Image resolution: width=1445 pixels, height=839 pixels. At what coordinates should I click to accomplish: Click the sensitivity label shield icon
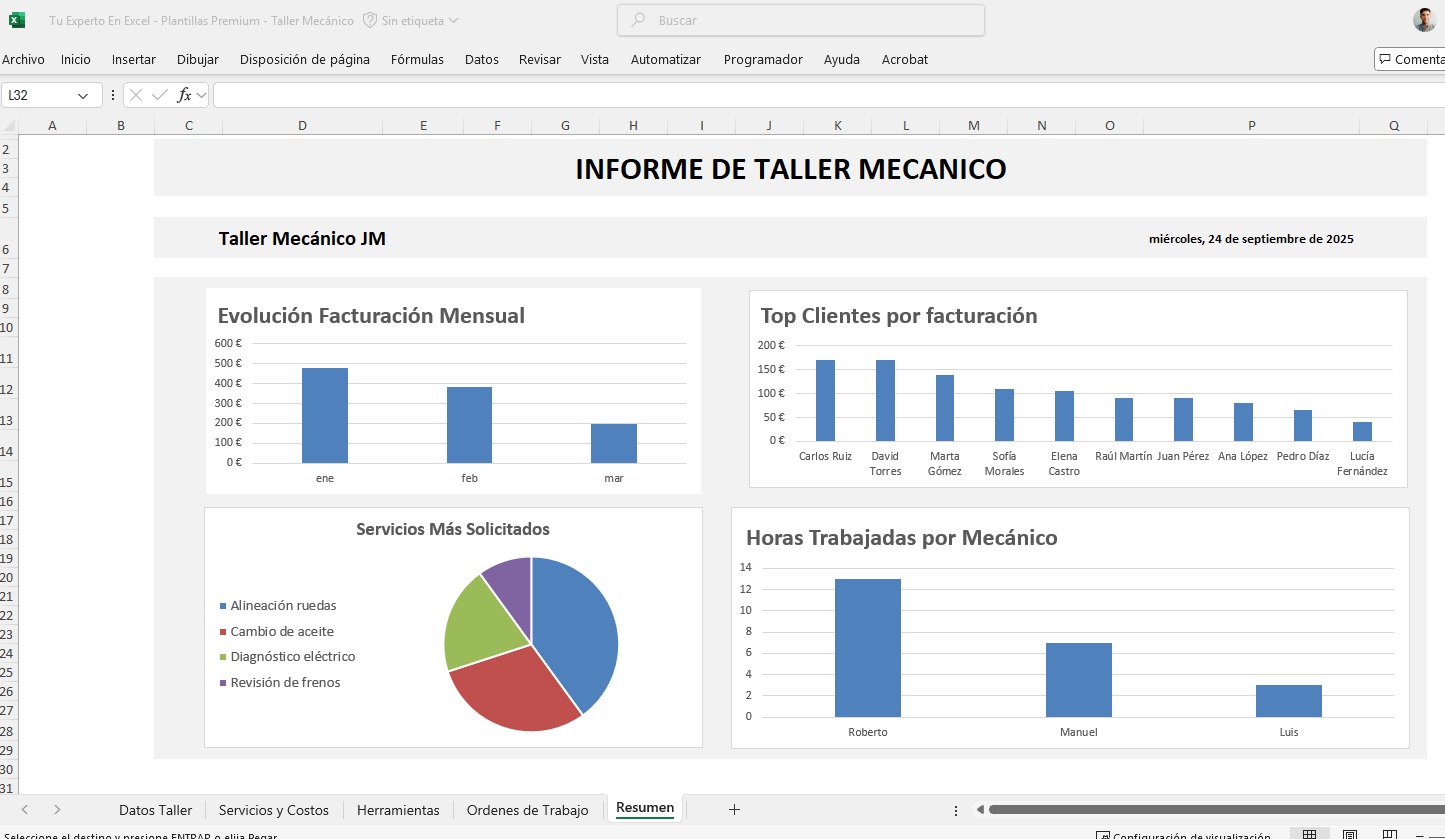(x=370, y=20)
